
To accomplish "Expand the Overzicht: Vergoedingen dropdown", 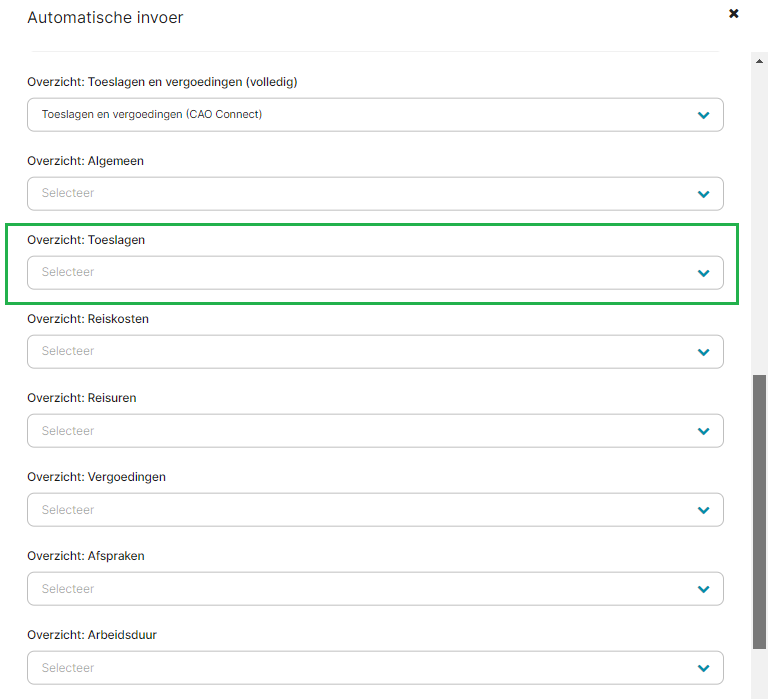I will tap(375, 509).
